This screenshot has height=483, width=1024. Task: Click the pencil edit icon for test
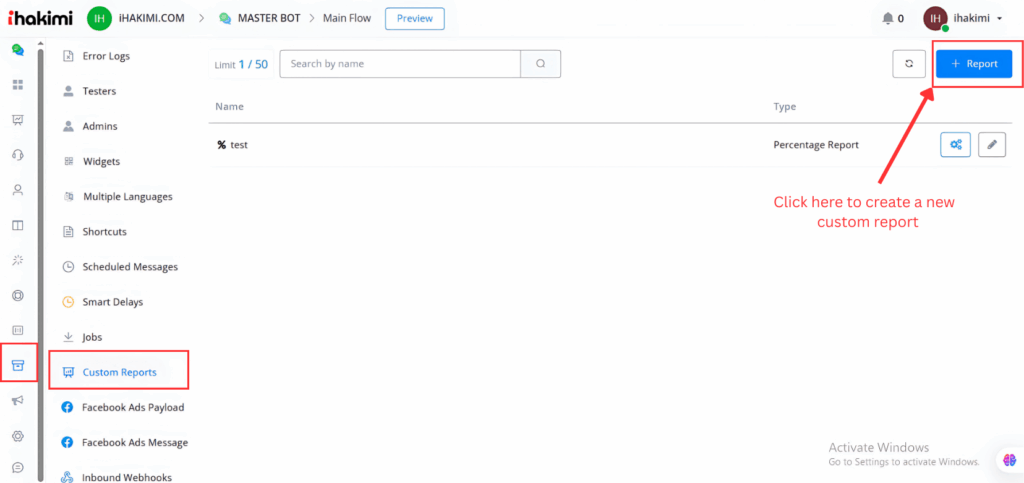(991, 145)
